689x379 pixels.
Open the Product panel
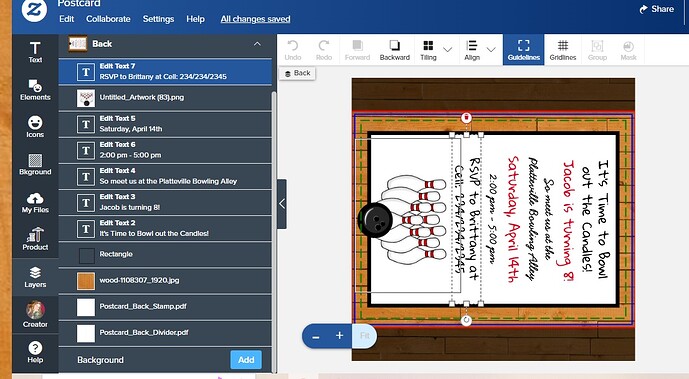coord(35,239)
